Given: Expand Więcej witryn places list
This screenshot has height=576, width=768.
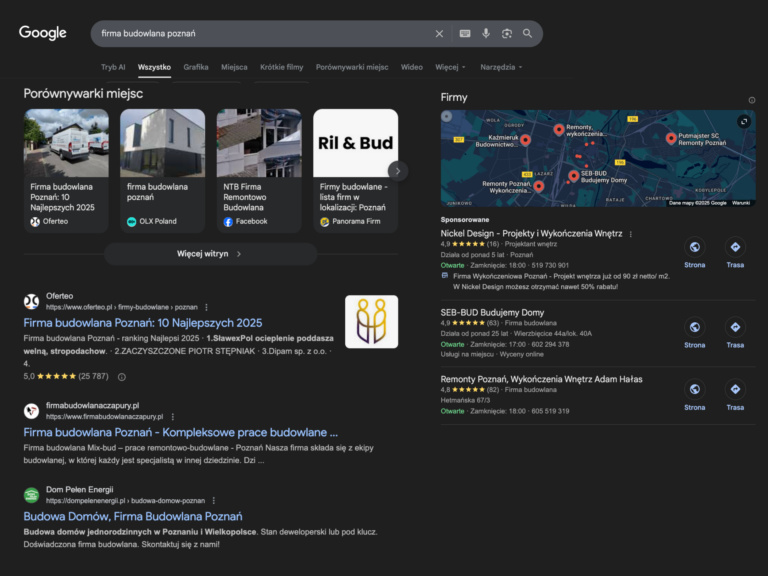Looking at the screenshot, I should [210, 254].
